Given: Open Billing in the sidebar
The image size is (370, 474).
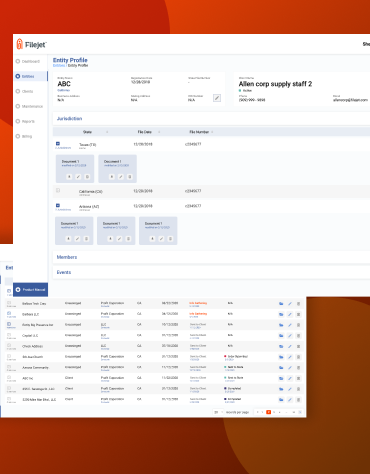Looking at the screenshot, I should tap(24, 136).
